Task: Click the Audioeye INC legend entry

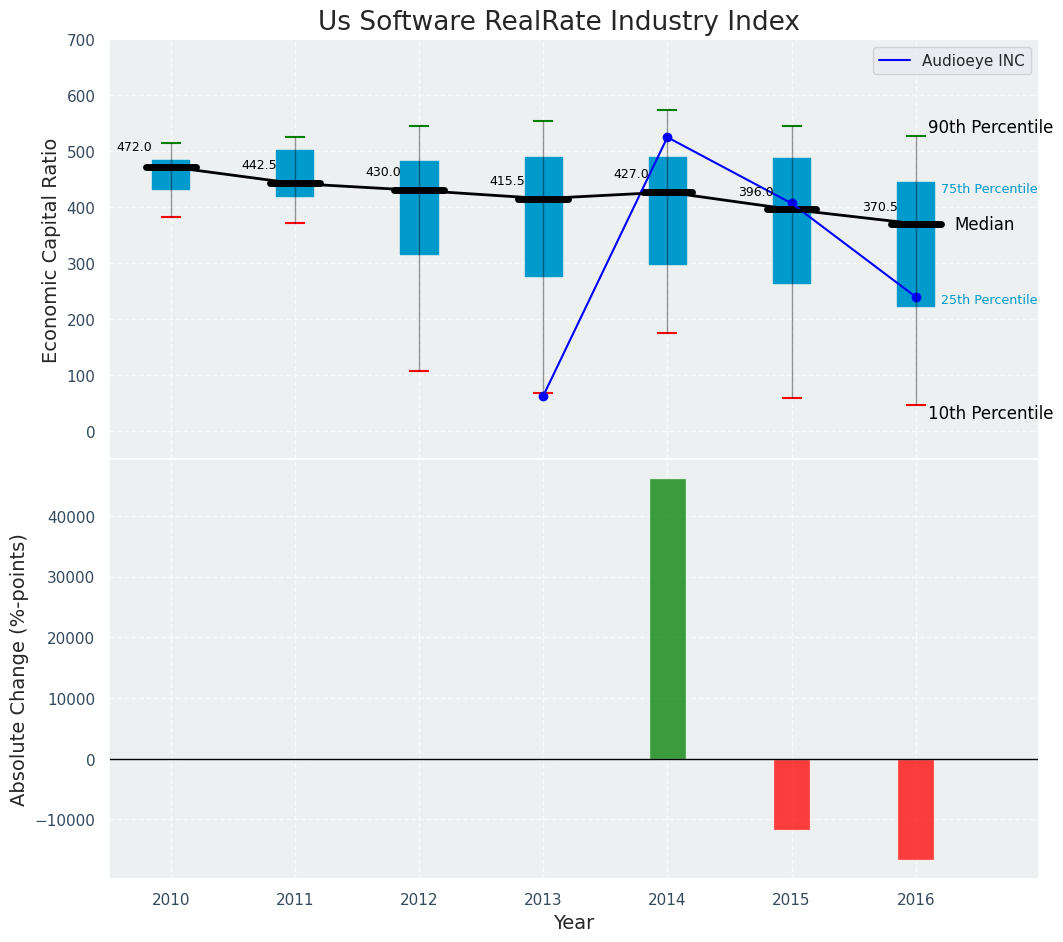Action: click(x=972, y=61)
